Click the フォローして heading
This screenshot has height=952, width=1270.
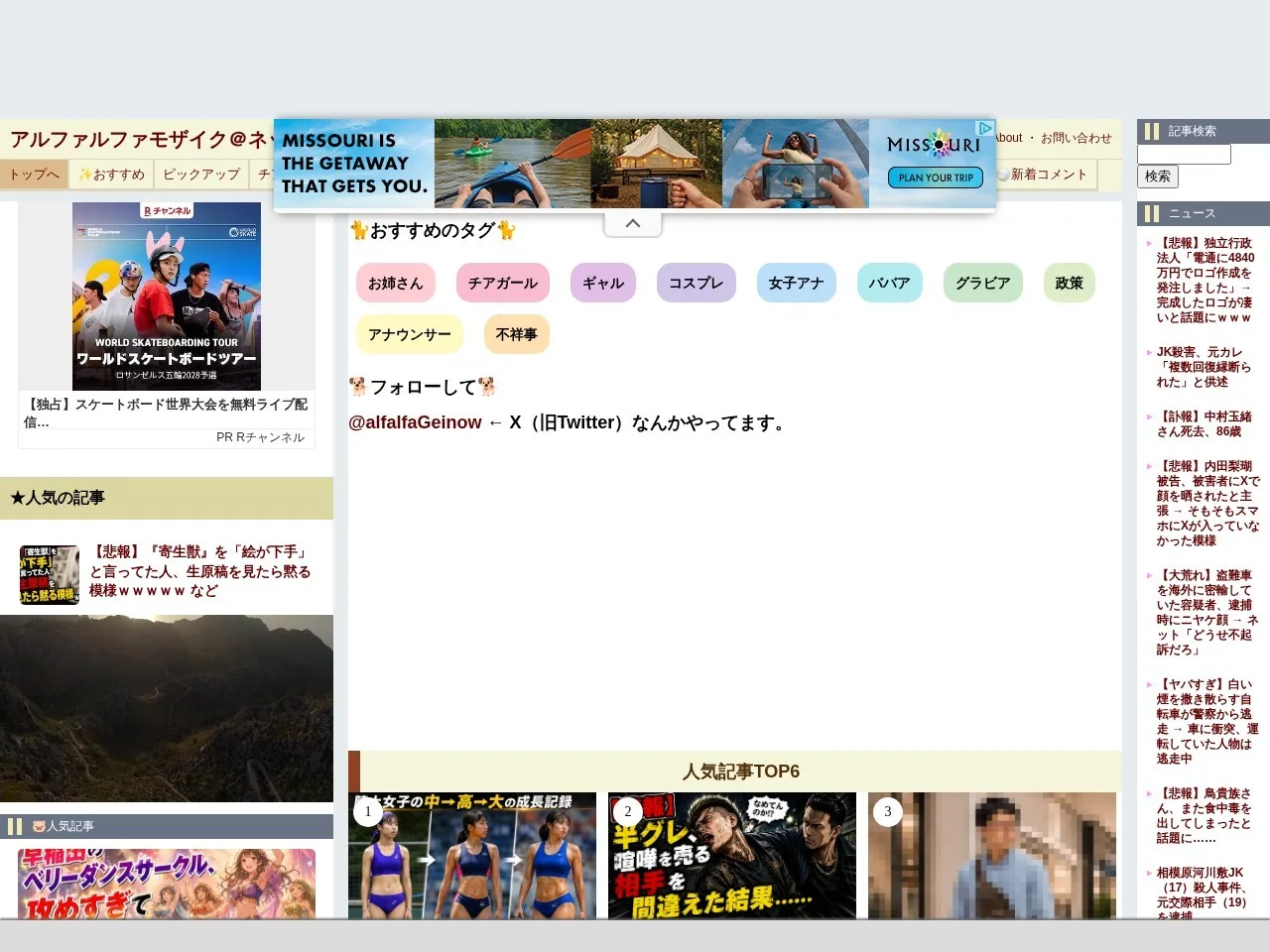pos(423,387)
